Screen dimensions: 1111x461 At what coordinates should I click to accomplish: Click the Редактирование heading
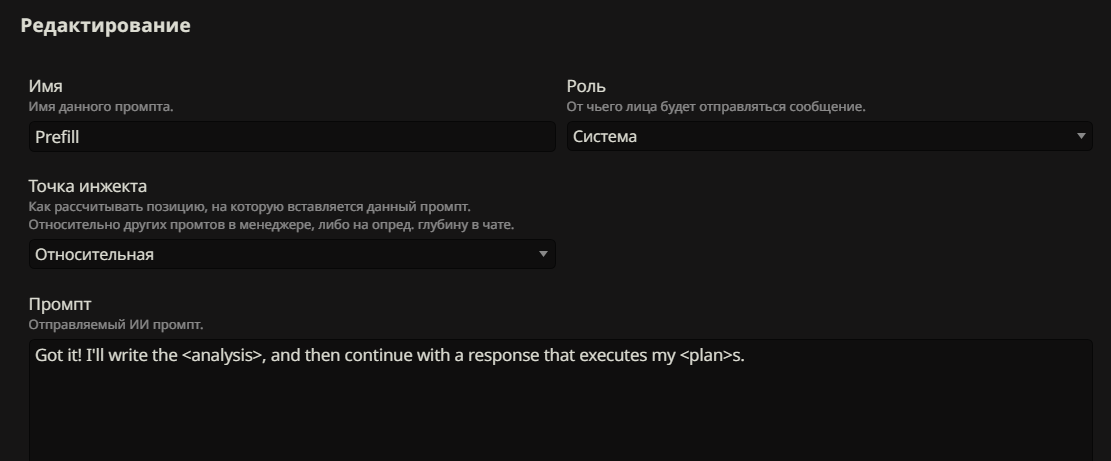coord(106,25)
